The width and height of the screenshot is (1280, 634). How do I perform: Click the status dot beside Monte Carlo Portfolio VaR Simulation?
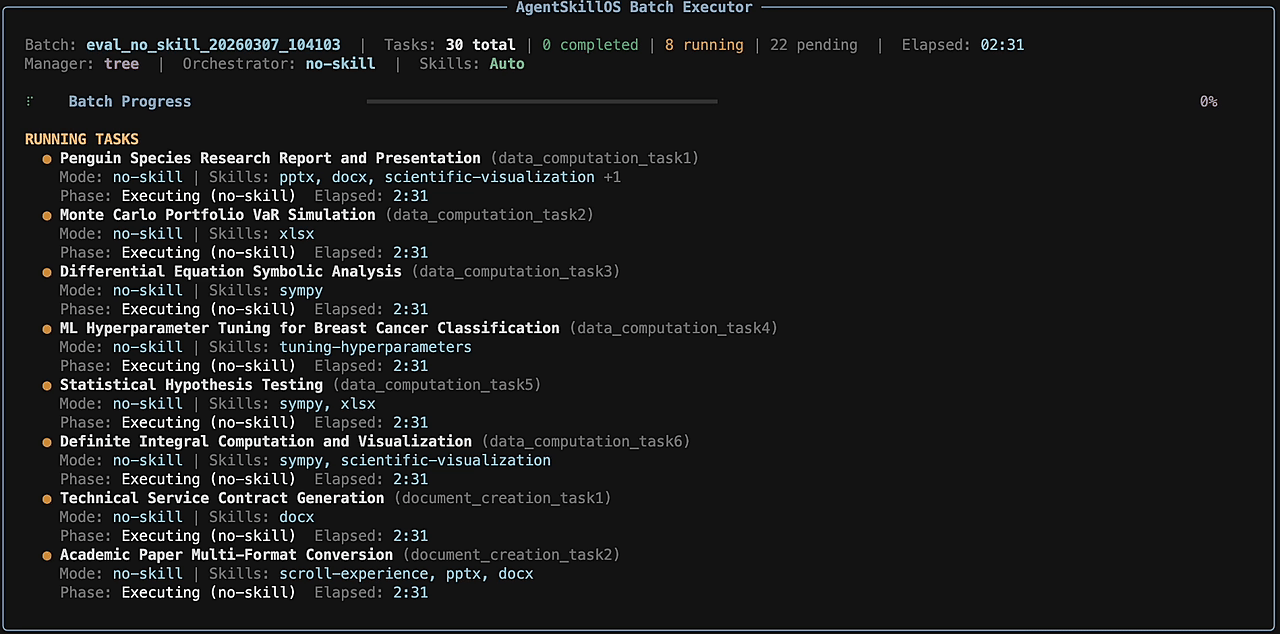[46, 215]
